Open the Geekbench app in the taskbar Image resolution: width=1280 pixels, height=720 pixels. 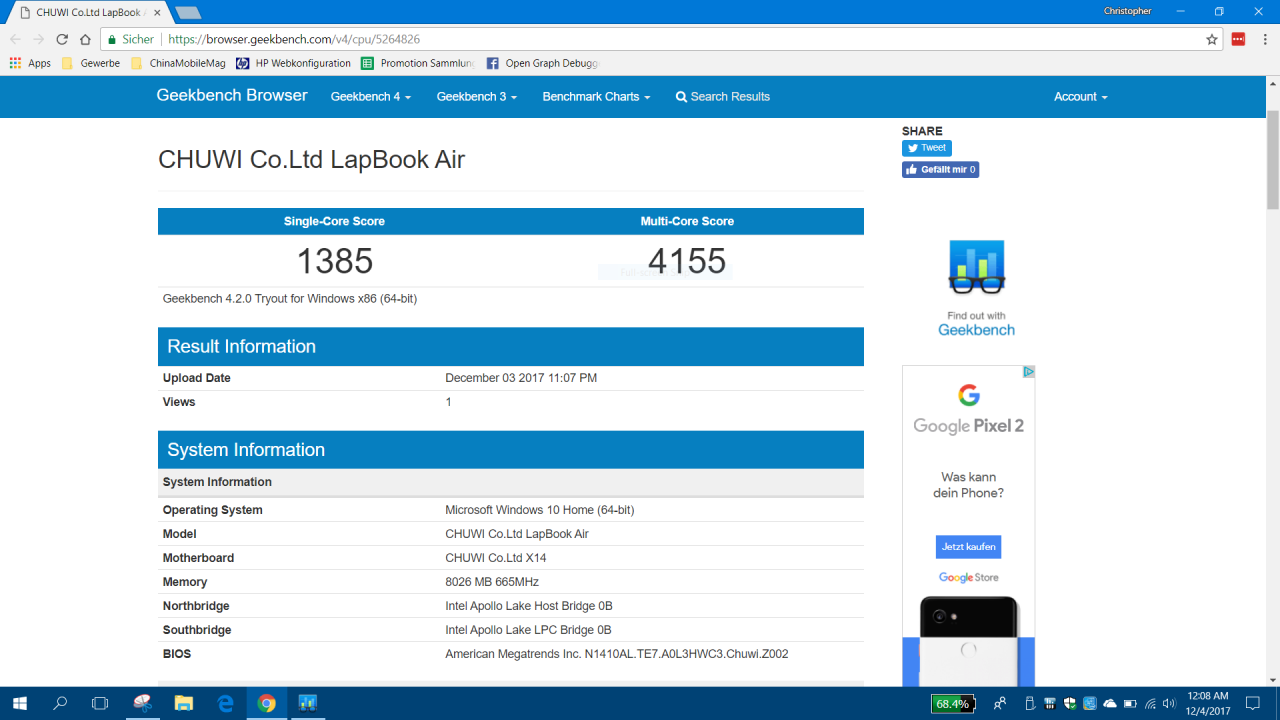307,703
